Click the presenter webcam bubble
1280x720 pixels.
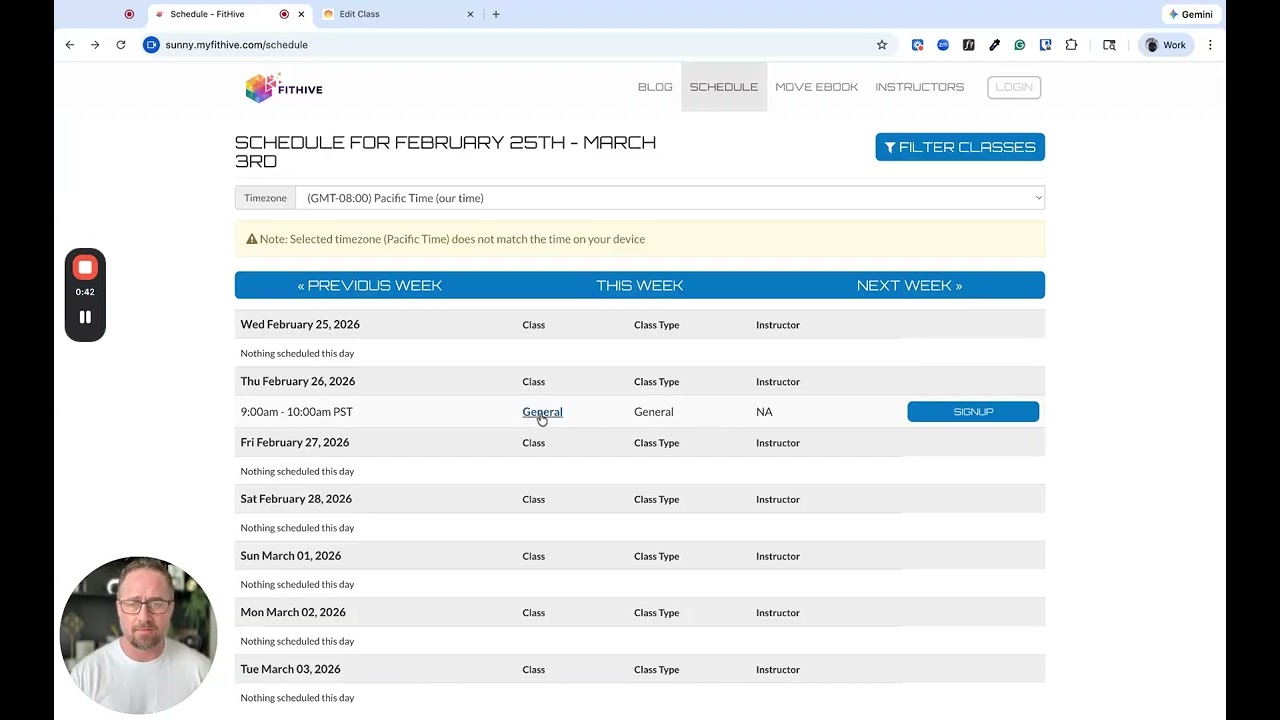point(138,635)
